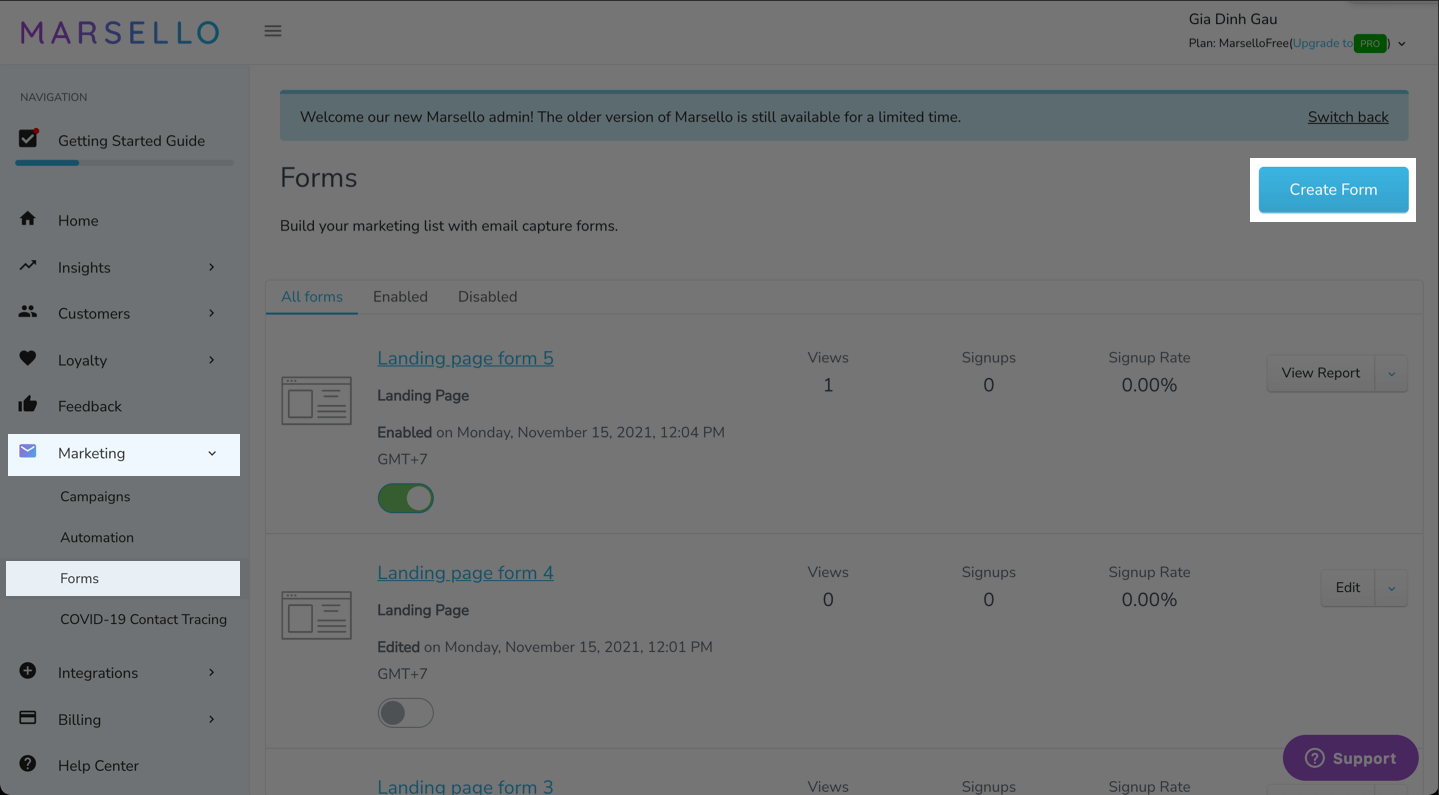Open the Landing page form 4 link

click(465, 573)
